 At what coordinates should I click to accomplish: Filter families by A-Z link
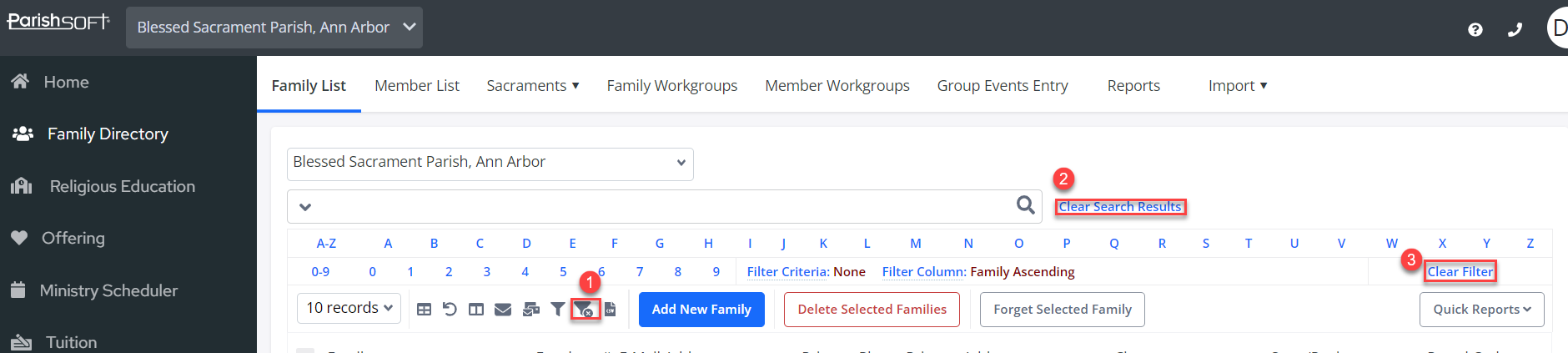[326, 244]
